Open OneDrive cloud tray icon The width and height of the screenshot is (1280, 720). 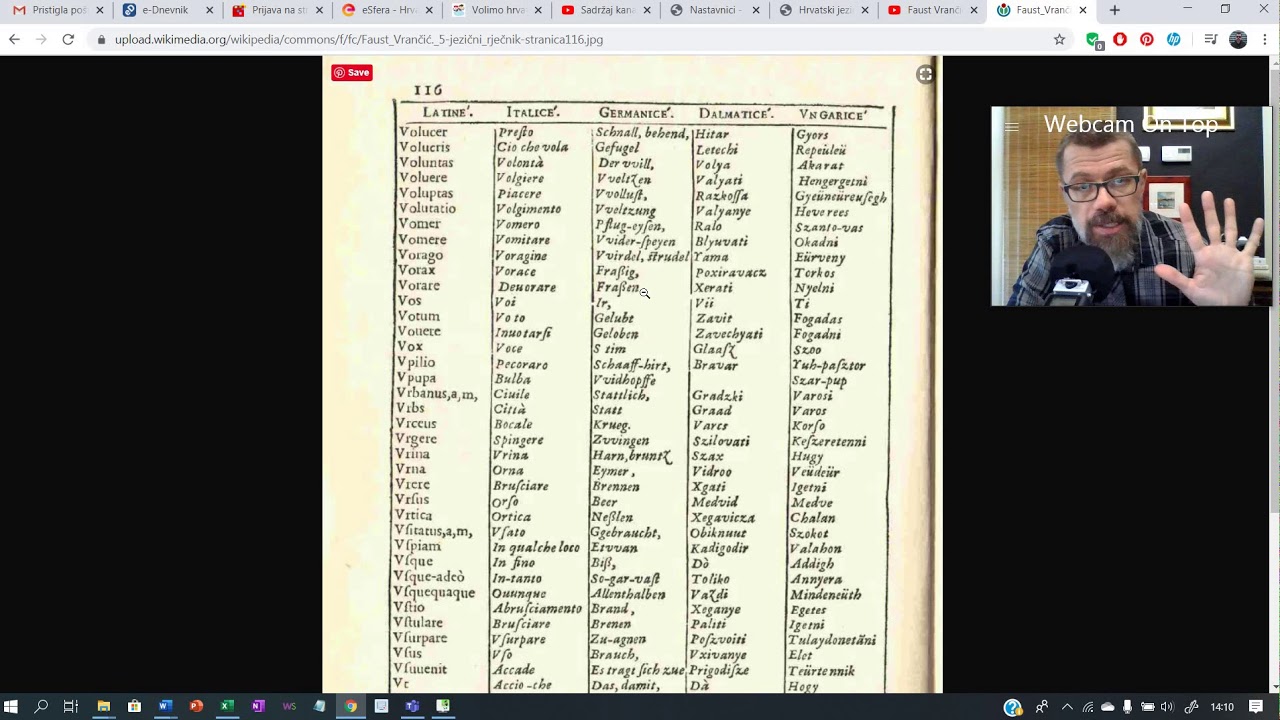tap(1108, 707)
